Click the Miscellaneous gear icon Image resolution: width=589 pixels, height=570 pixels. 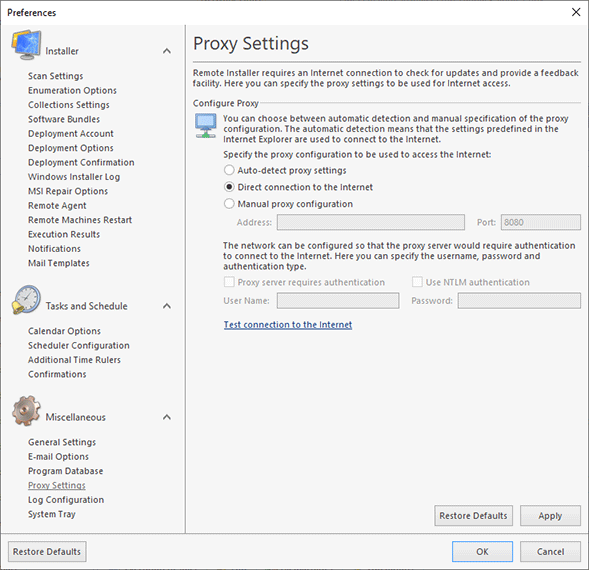26,411
